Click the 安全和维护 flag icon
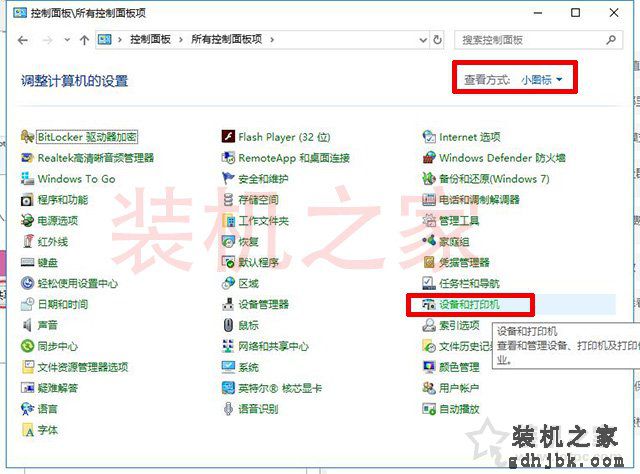 [228, 178]
